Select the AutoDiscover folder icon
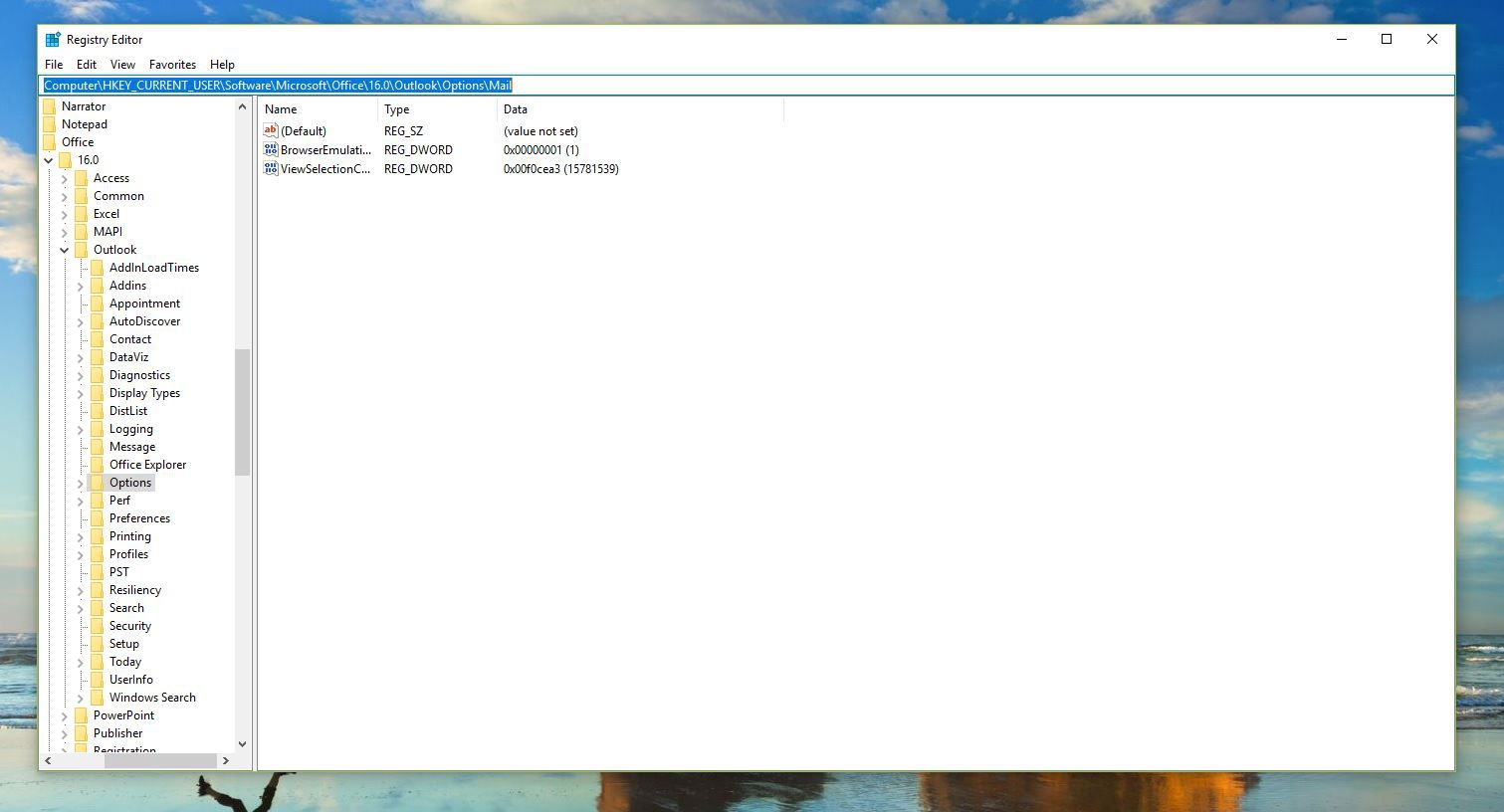1504x812 pixels. click(x=97, y=321)
